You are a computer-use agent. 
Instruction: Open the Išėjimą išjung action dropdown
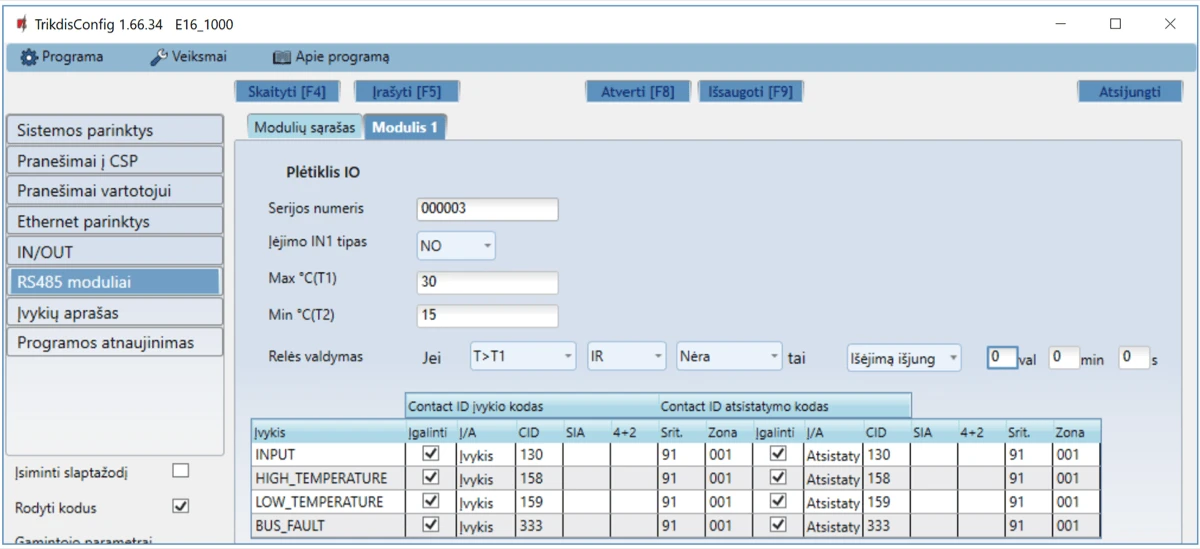pos(903,356)
